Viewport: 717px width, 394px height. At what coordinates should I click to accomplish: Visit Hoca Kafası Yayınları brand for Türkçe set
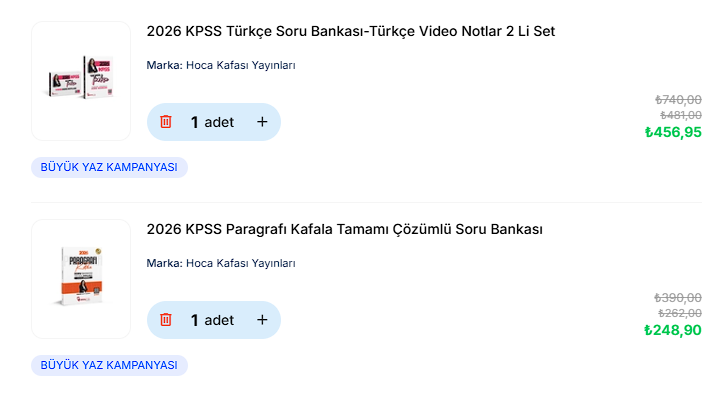241,65
